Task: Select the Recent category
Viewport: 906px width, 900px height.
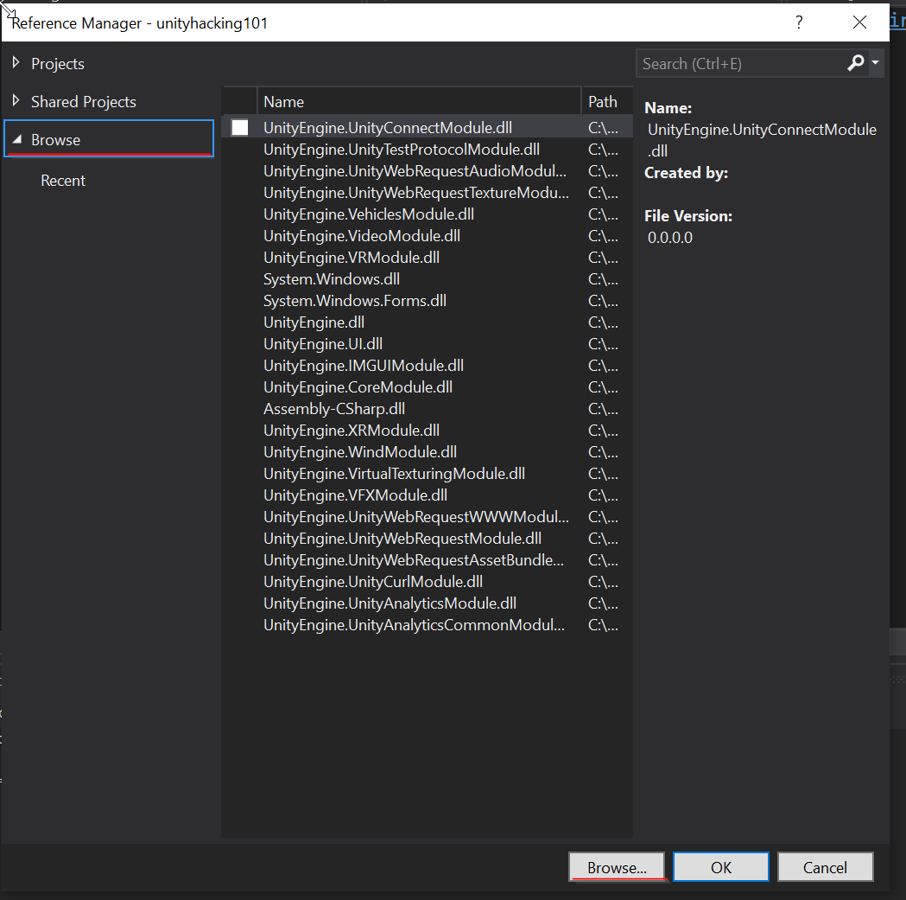Action: tap(63, 181)
